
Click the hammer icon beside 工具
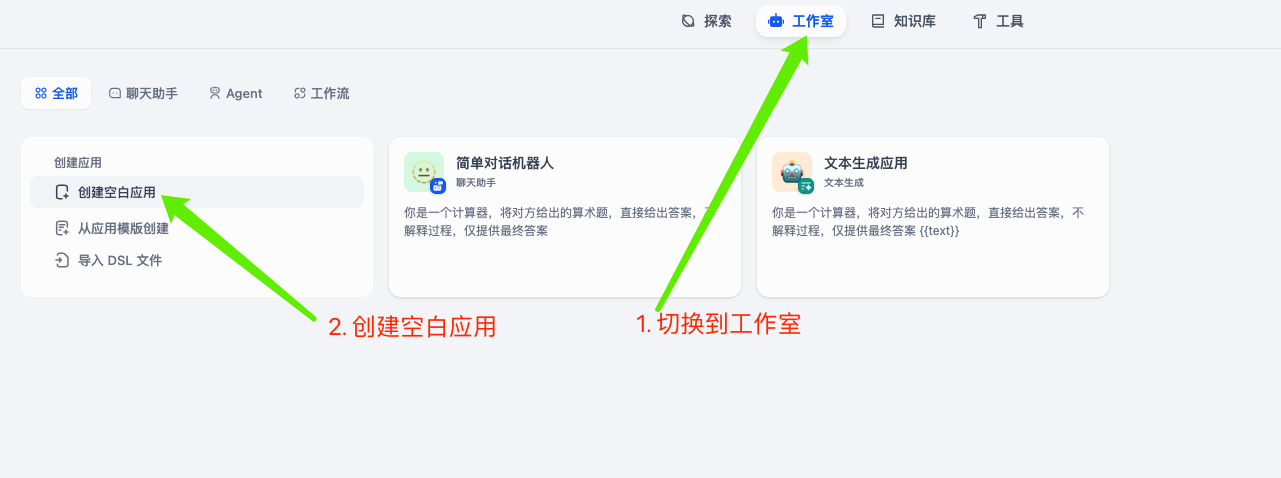click(980, 21)
